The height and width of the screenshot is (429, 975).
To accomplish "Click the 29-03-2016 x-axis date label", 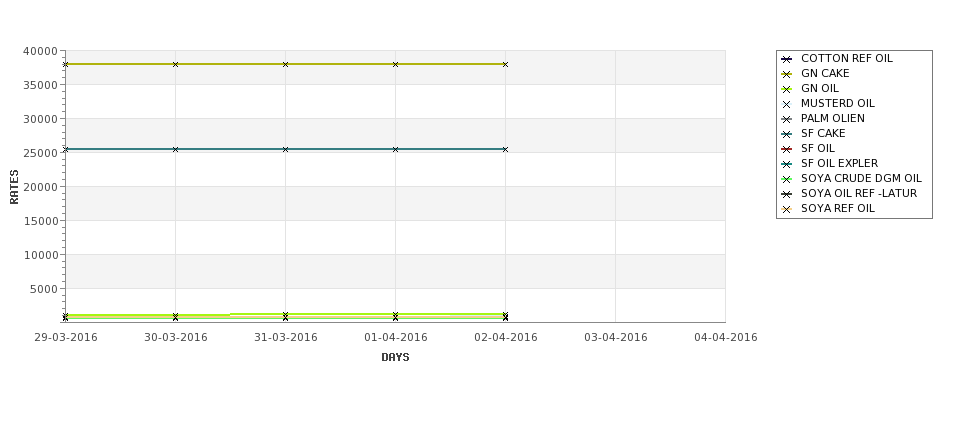I will [x=66, y=338].
